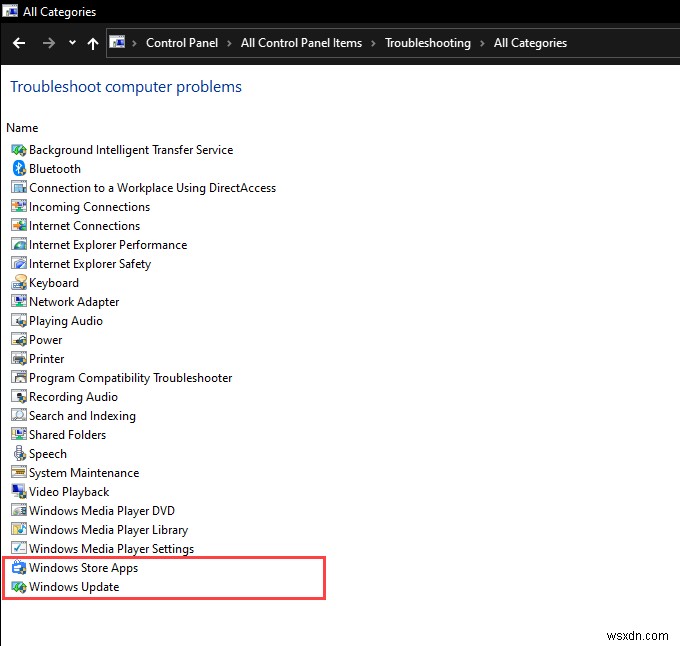This screenshot has height=646, width=680.
Task: Click the Power troubleshooter icon
Action: pos(19,340)
